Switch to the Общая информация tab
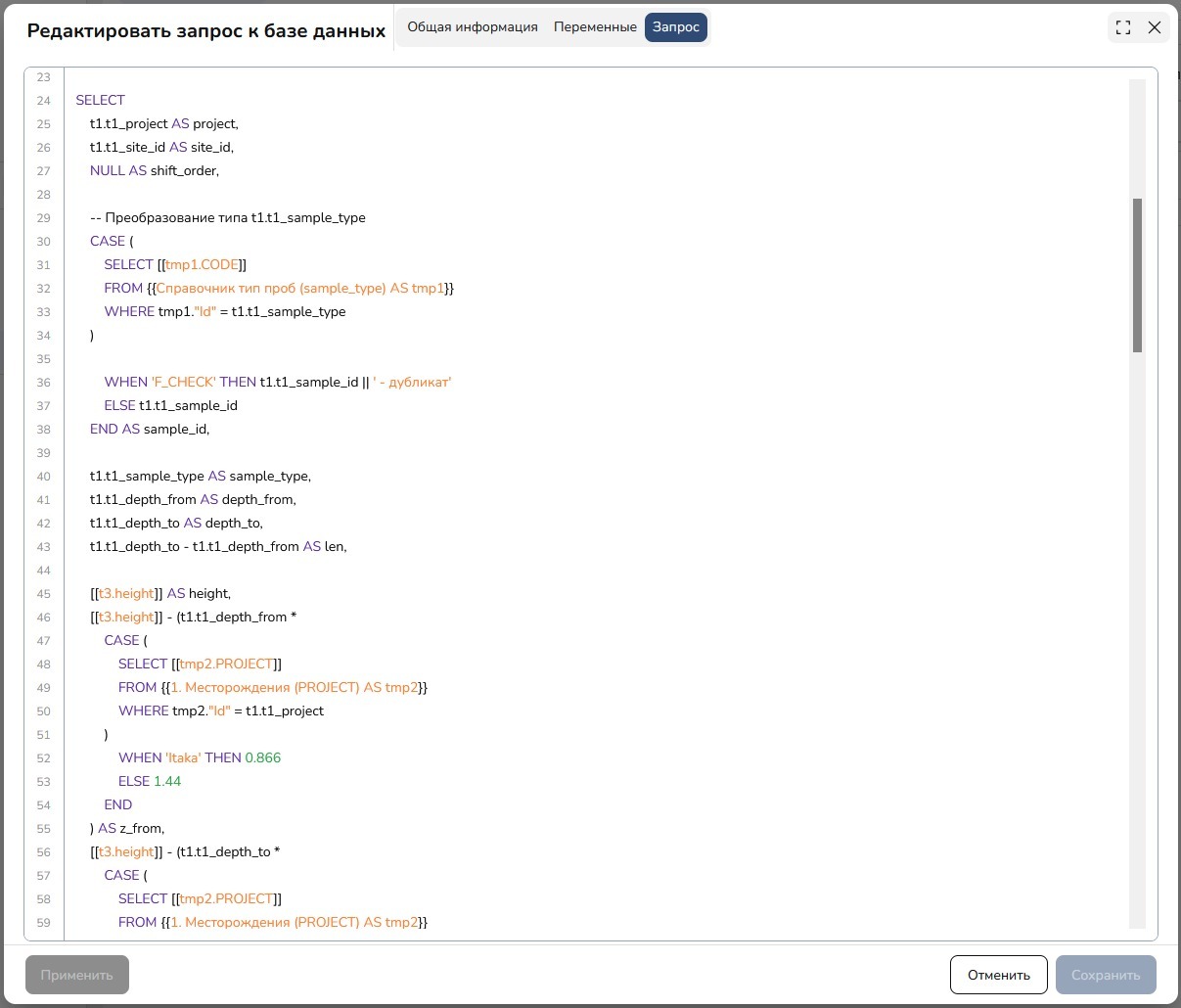Image resolution: width=1181 pixels, height=1008 pixels. pos(473,27)
